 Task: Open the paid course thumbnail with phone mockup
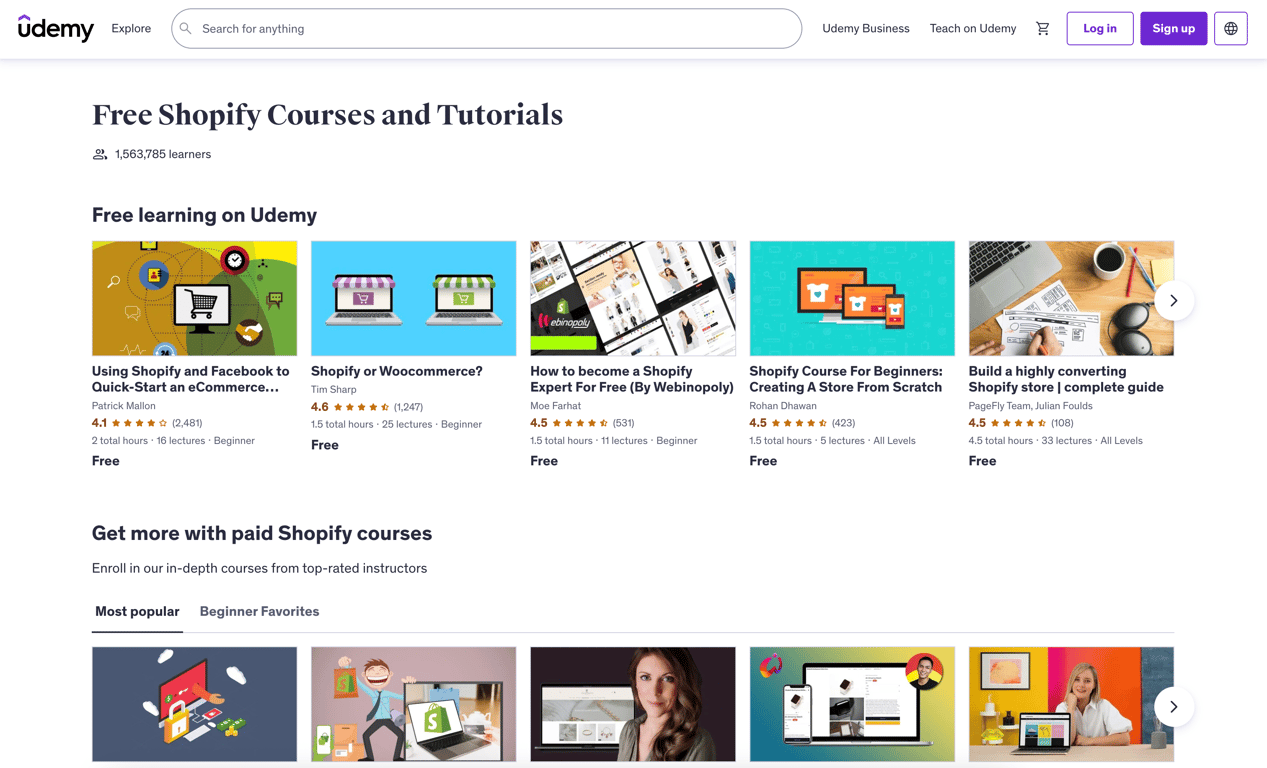tap(852, 704)
